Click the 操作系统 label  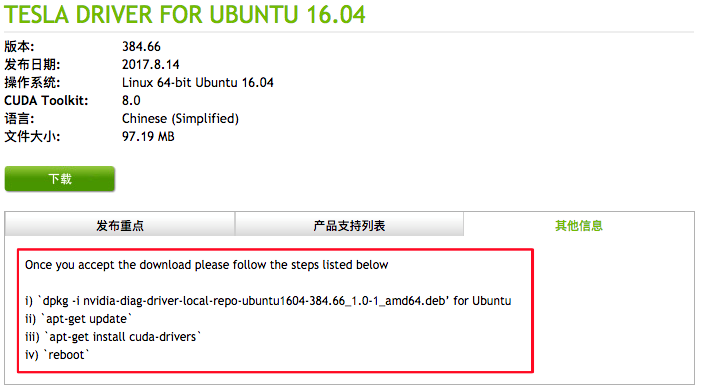(x=32, y=82)
